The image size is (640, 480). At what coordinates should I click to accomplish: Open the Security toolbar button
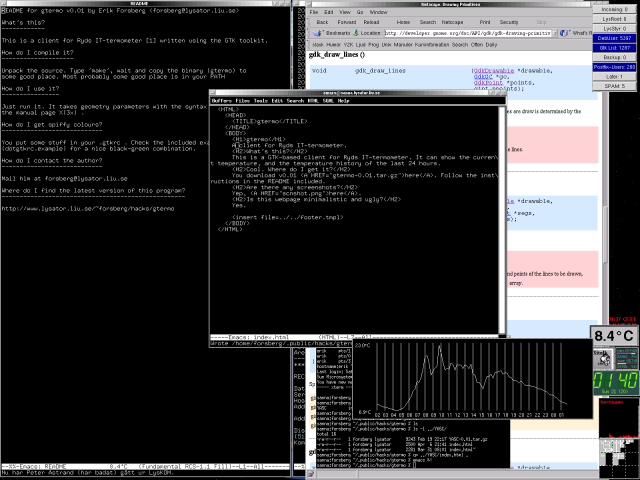[x=508, y=20]
